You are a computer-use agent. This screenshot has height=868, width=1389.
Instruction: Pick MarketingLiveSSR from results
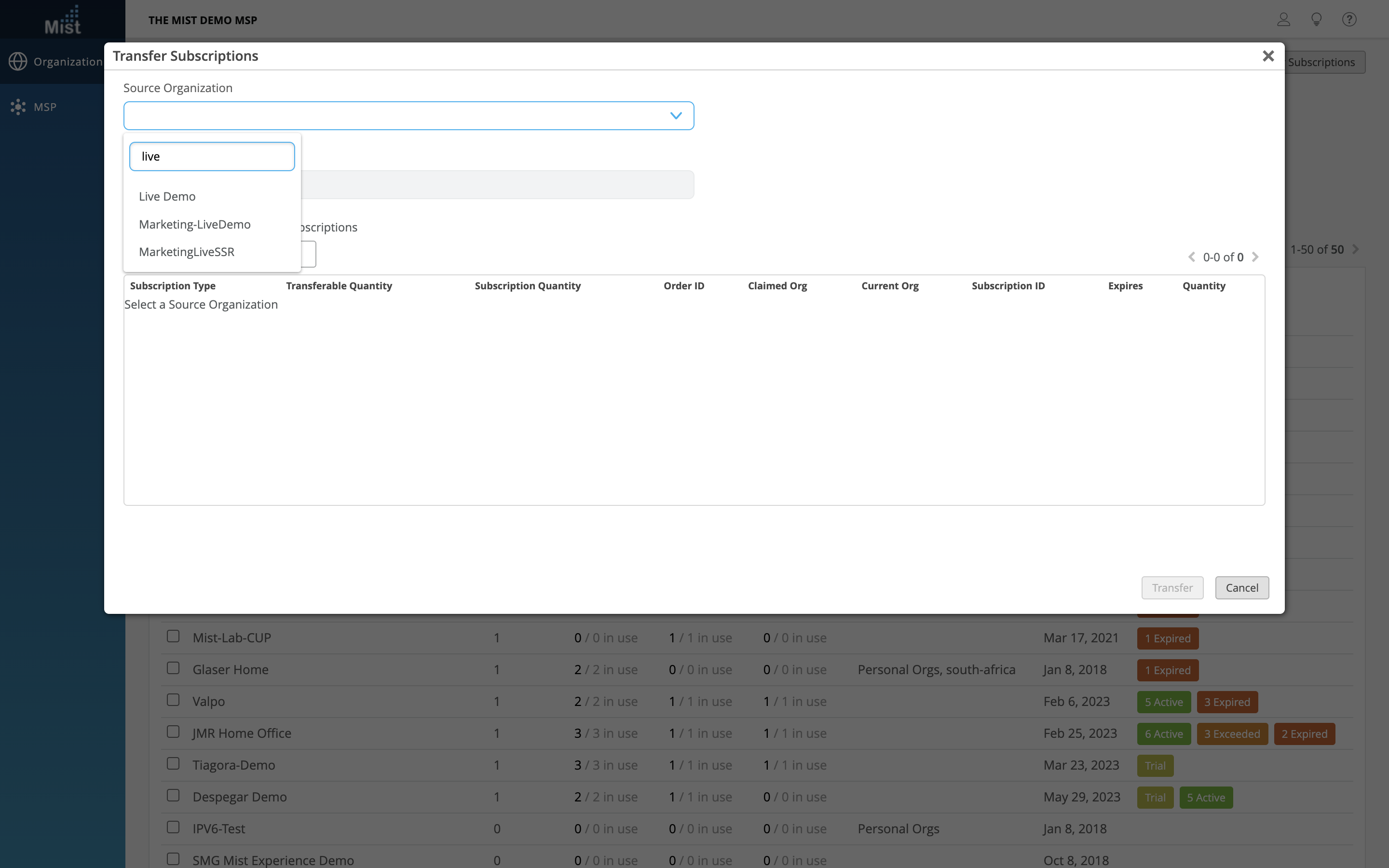coord(187,252)
